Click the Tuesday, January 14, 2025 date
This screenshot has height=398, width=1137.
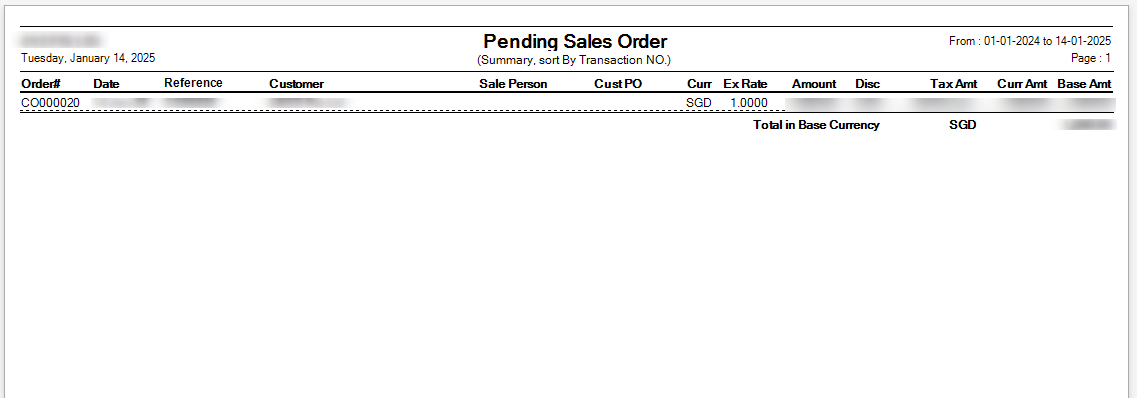(88, 58)
